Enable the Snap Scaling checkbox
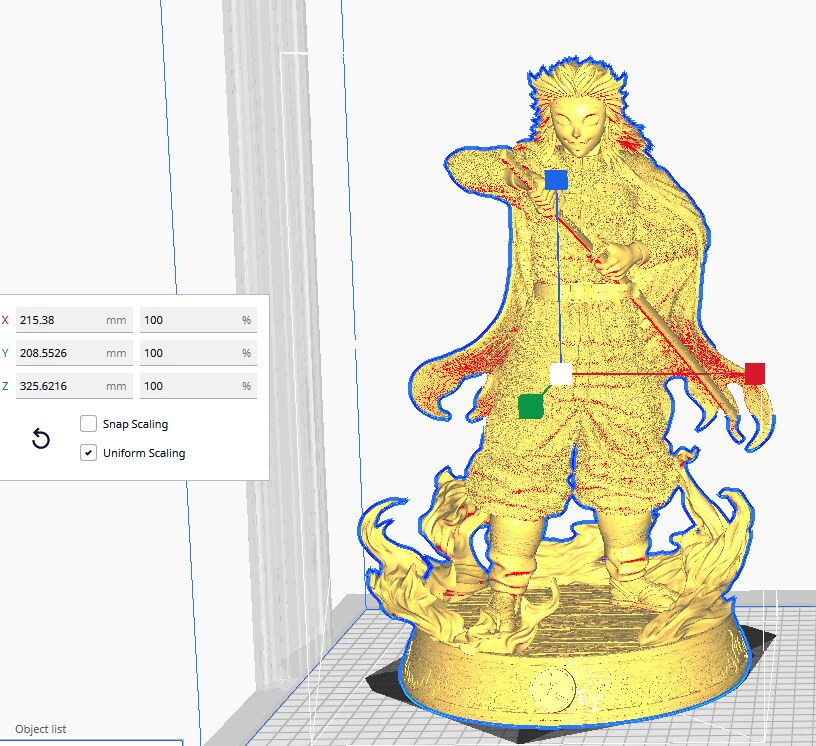 [88, 424]
